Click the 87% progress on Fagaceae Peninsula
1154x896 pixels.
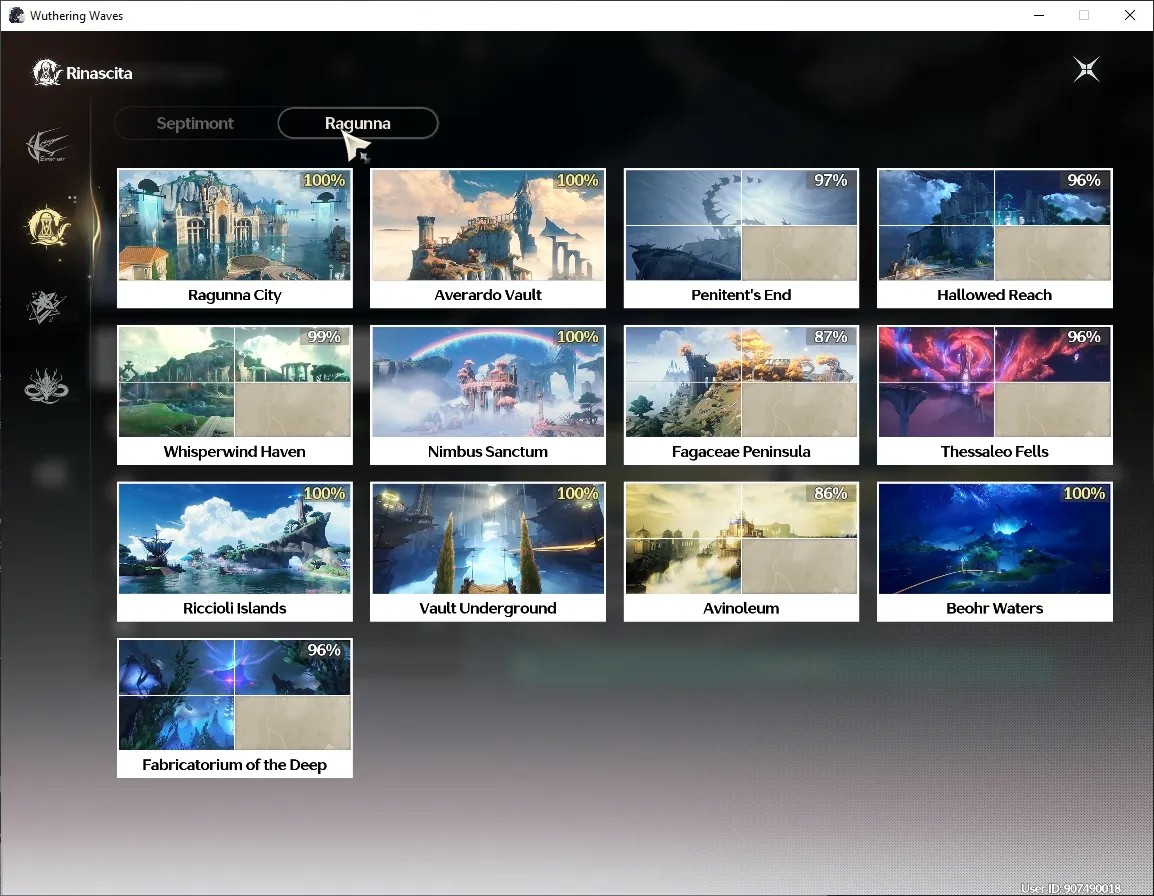click(830, 337)
